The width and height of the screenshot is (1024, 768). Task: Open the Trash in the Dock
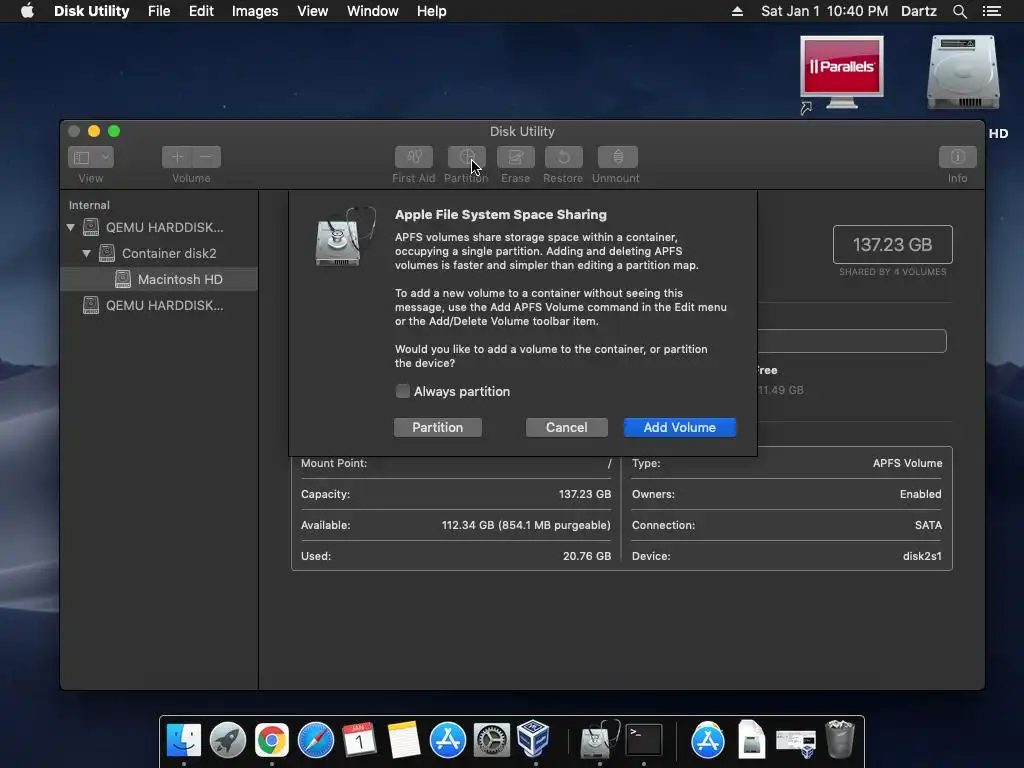[x=840, y=739]
